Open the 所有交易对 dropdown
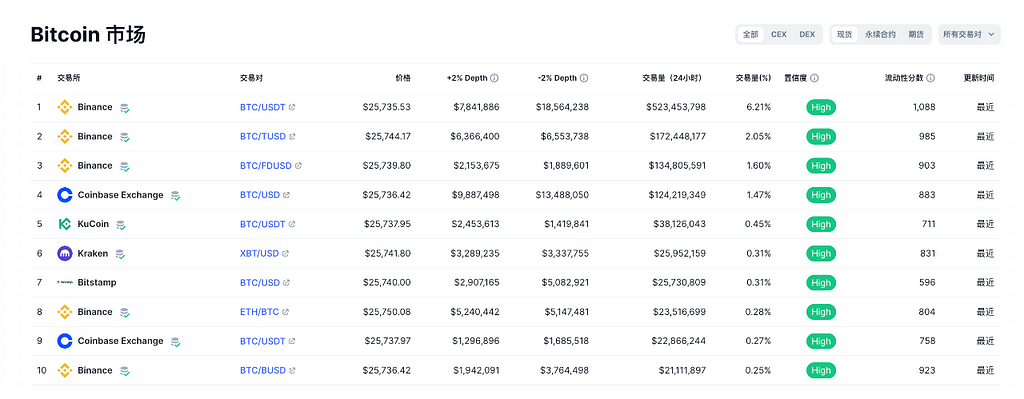The image size is (1024, 399). (x=969, y=35)
